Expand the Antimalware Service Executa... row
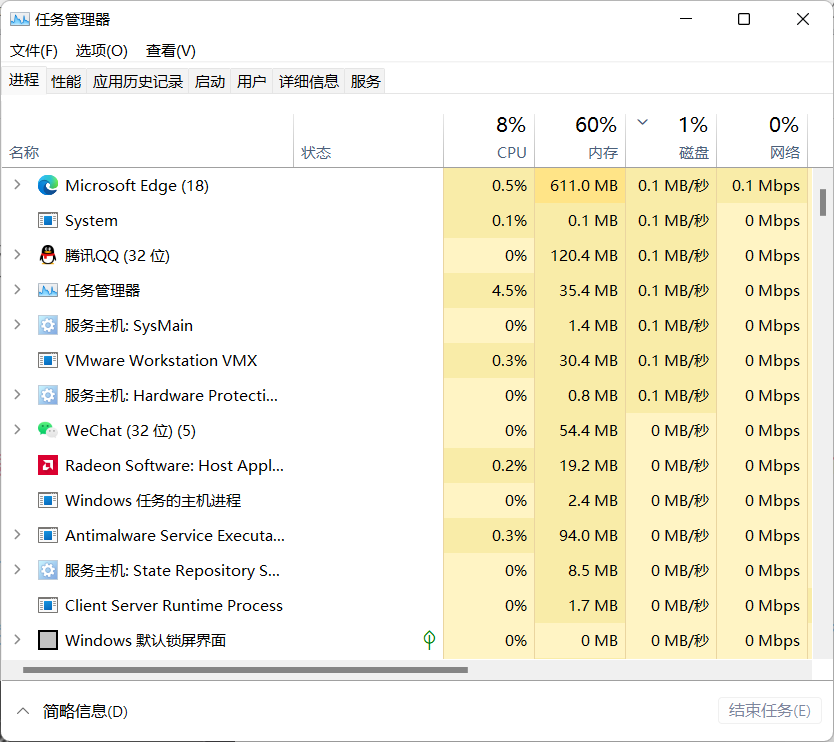This screenshot has height=742, width=834. tap(17, 535)
